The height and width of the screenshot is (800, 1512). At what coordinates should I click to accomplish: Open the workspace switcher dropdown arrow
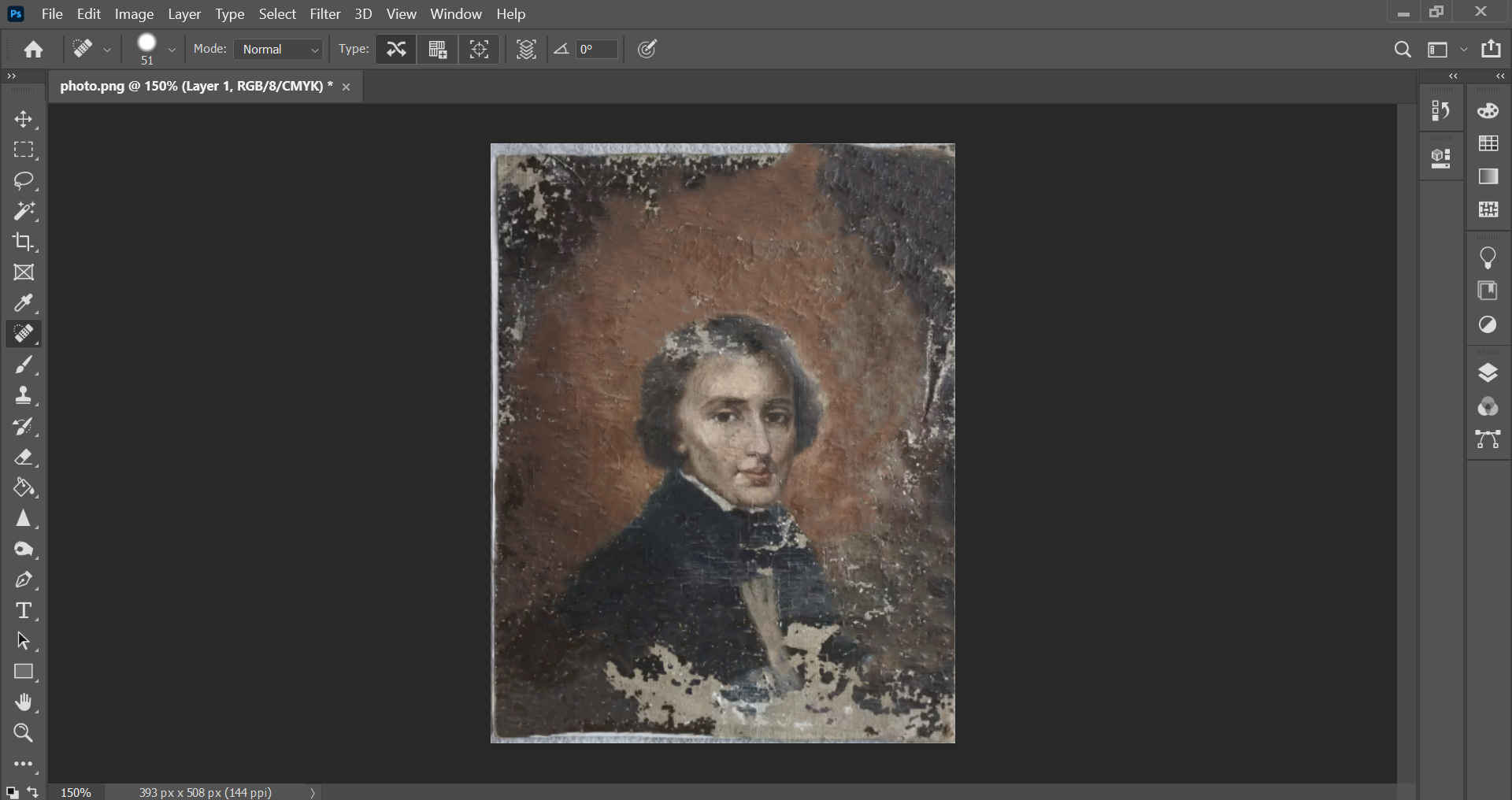1464,50
